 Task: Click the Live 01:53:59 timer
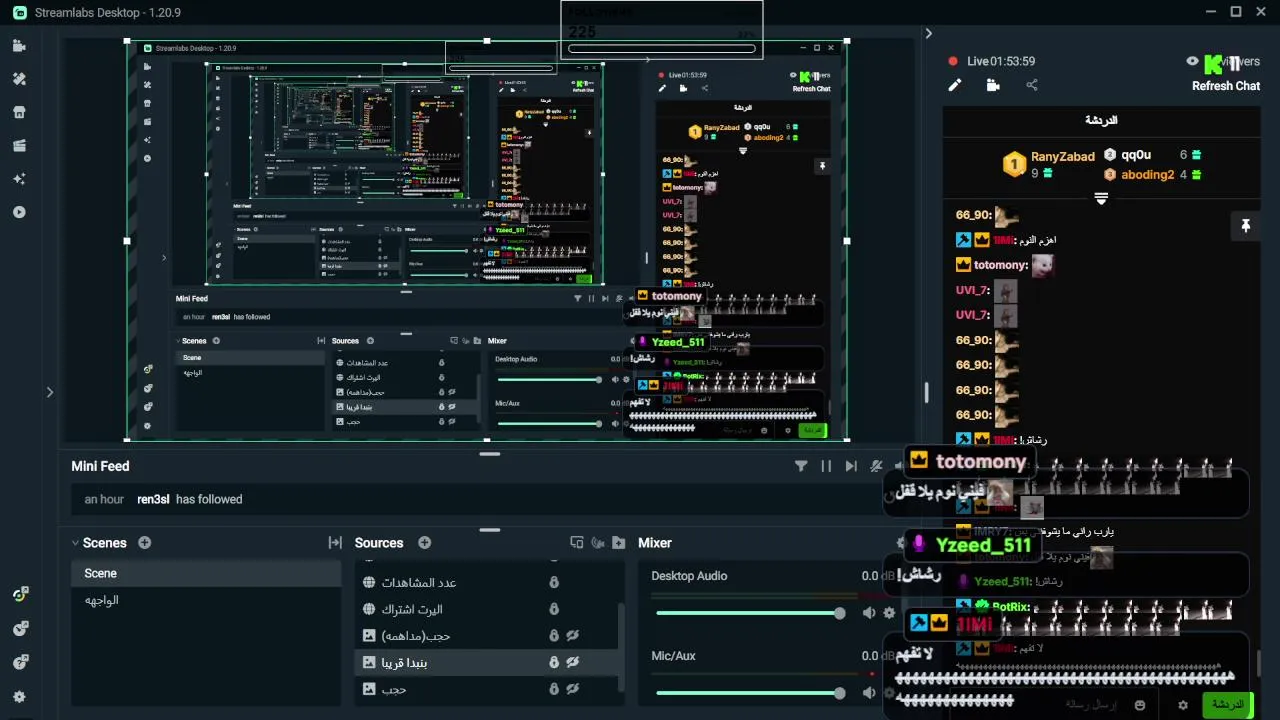pyautogui.click(x=1001, y=61)
